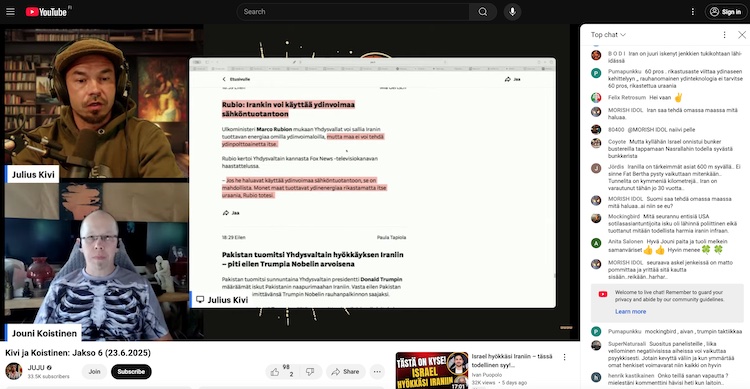
Task: Click the subscriber count '33.5K subscribers'
Action: click(x=48, y=377)
